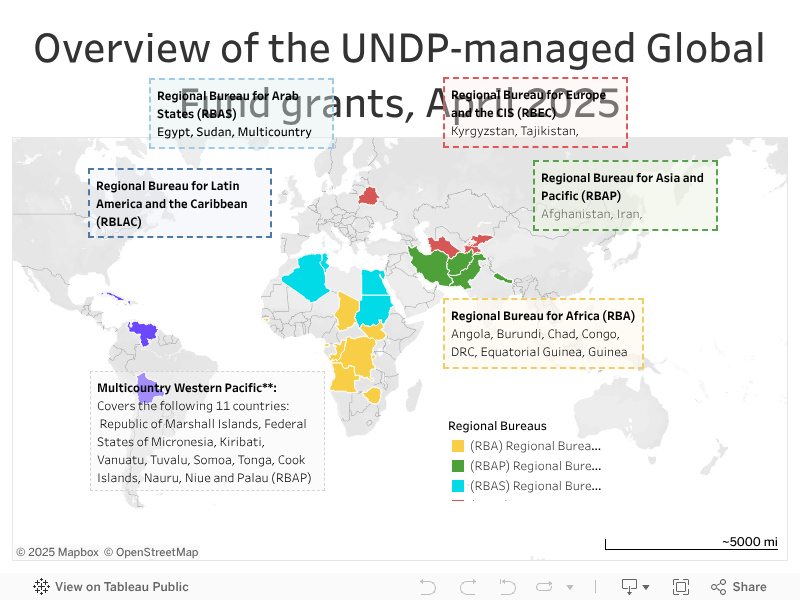Click the Undo arrow icon
Image resolution: width=800 pixels, height=600 pixels.
tap(428, 587)
